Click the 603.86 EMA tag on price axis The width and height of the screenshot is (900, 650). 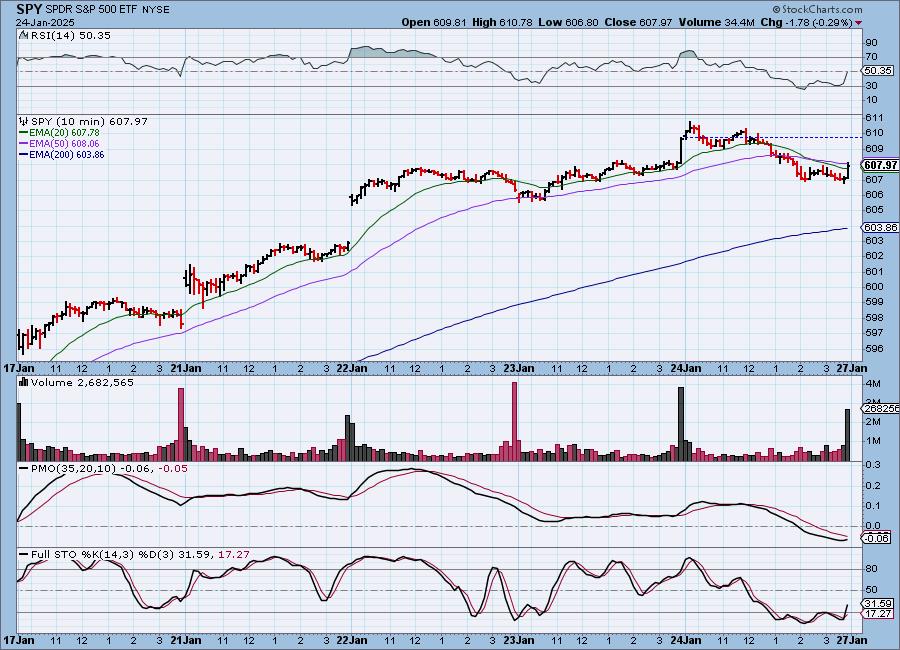point(880,227)
